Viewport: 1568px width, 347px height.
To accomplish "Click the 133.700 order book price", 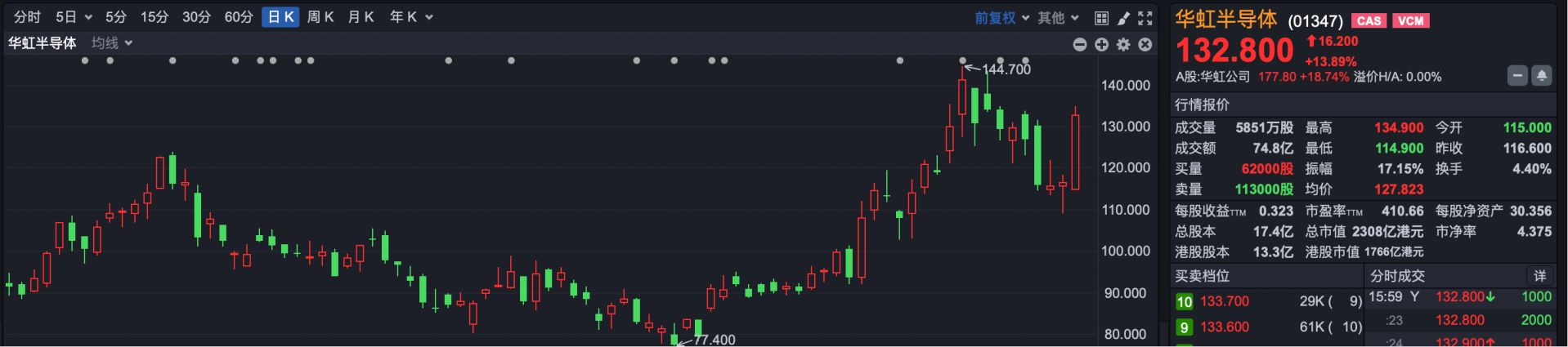I will coord(1225,301).
